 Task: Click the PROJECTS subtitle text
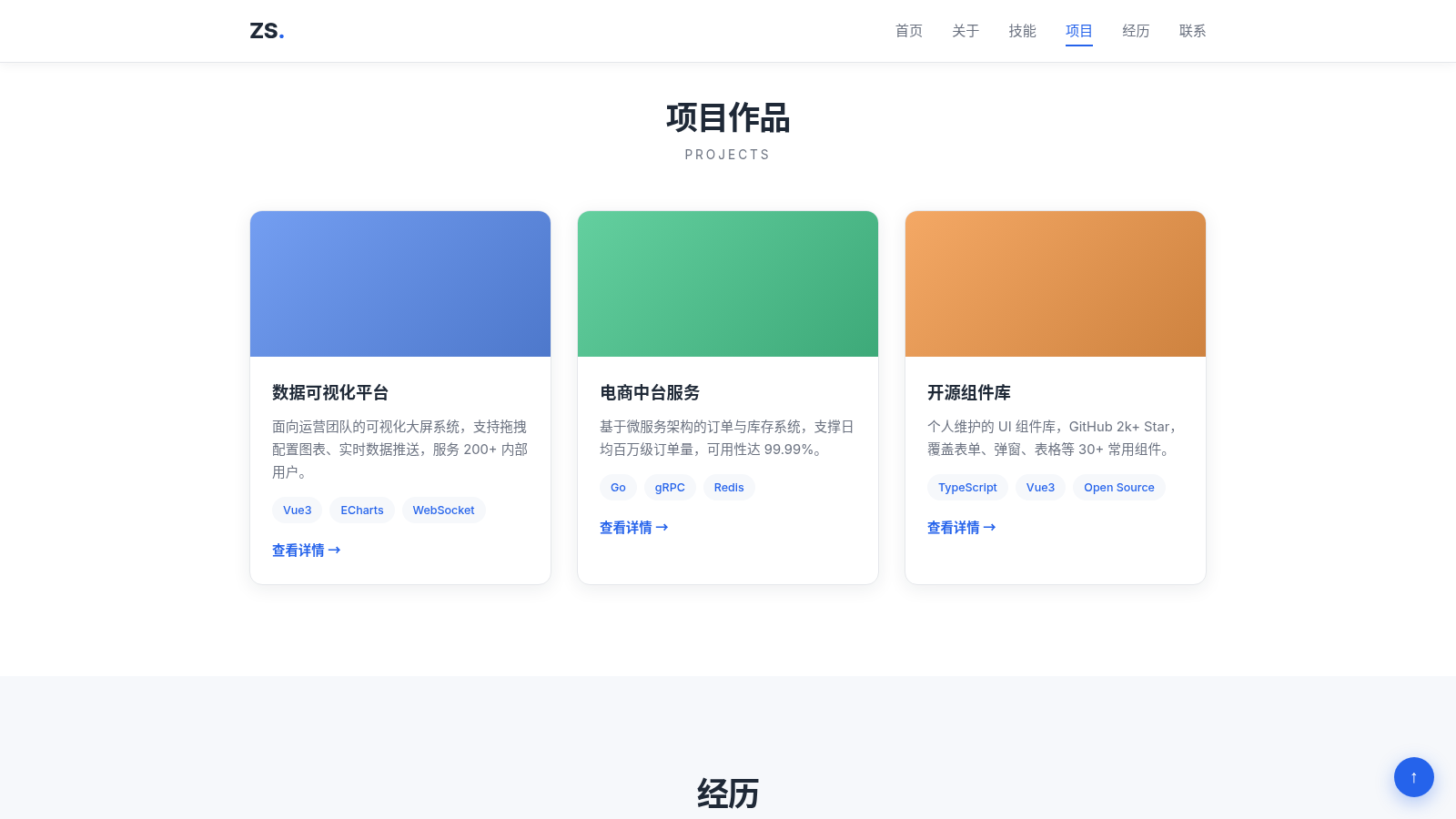point(728,155)
